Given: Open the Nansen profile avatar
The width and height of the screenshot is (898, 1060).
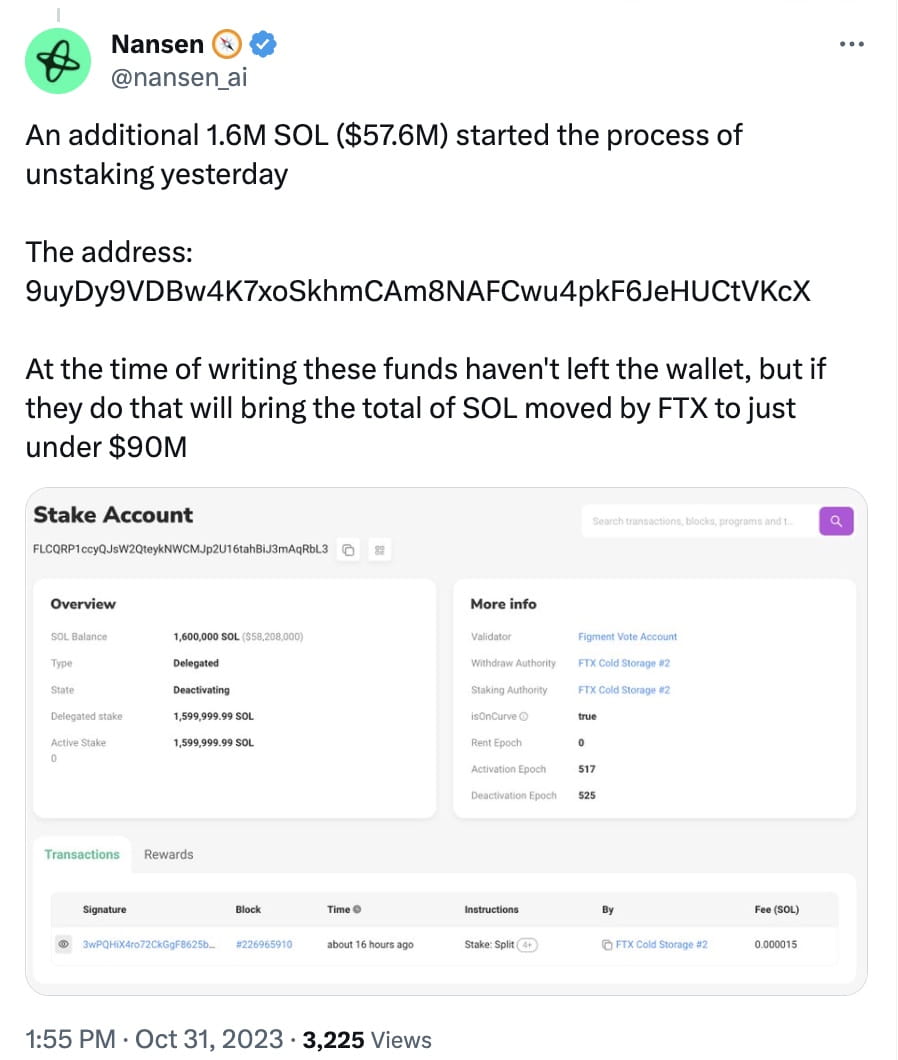Looking at the screenshot, I should pos(57,60).
